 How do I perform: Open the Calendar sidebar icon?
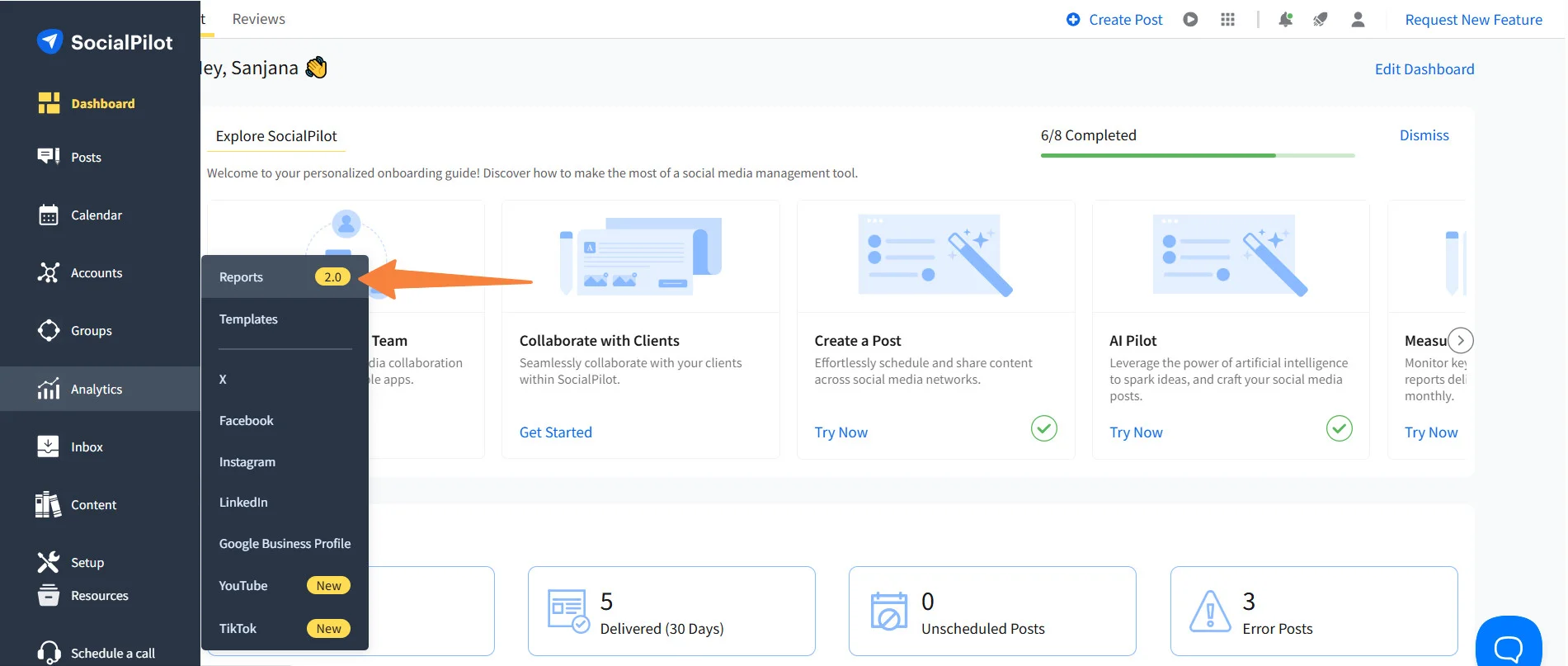(x=49, y=215)
